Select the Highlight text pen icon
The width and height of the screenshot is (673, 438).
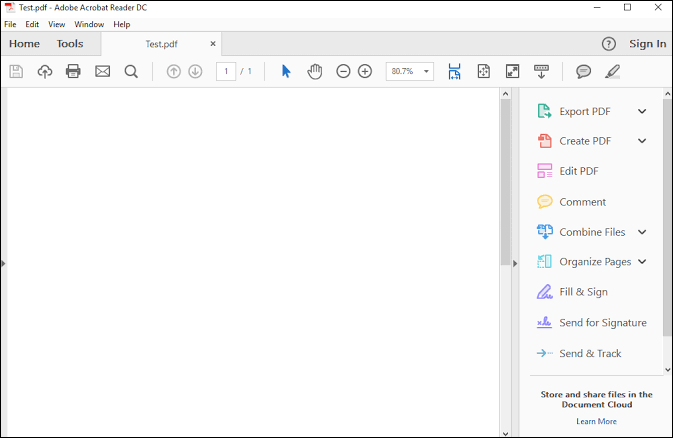point(612,71)
